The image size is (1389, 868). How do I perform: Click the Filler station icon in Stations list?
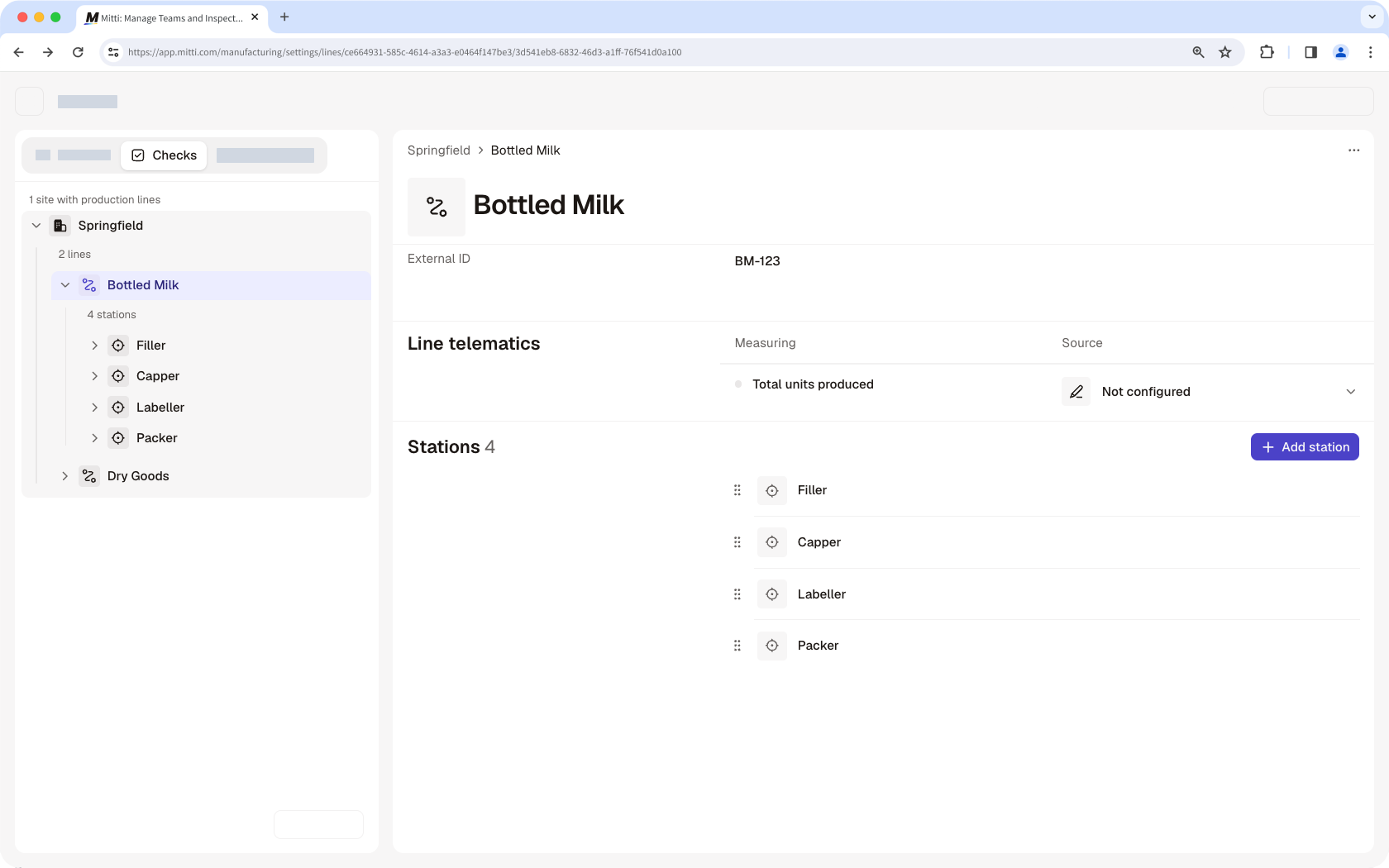(772, 490)
